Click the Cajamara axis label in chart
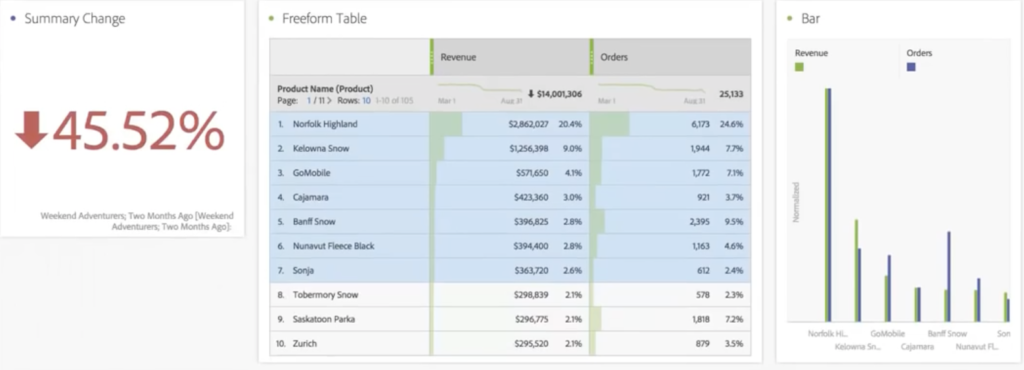This screenshot has width=1024, height=370. click(x=917, y=347)
